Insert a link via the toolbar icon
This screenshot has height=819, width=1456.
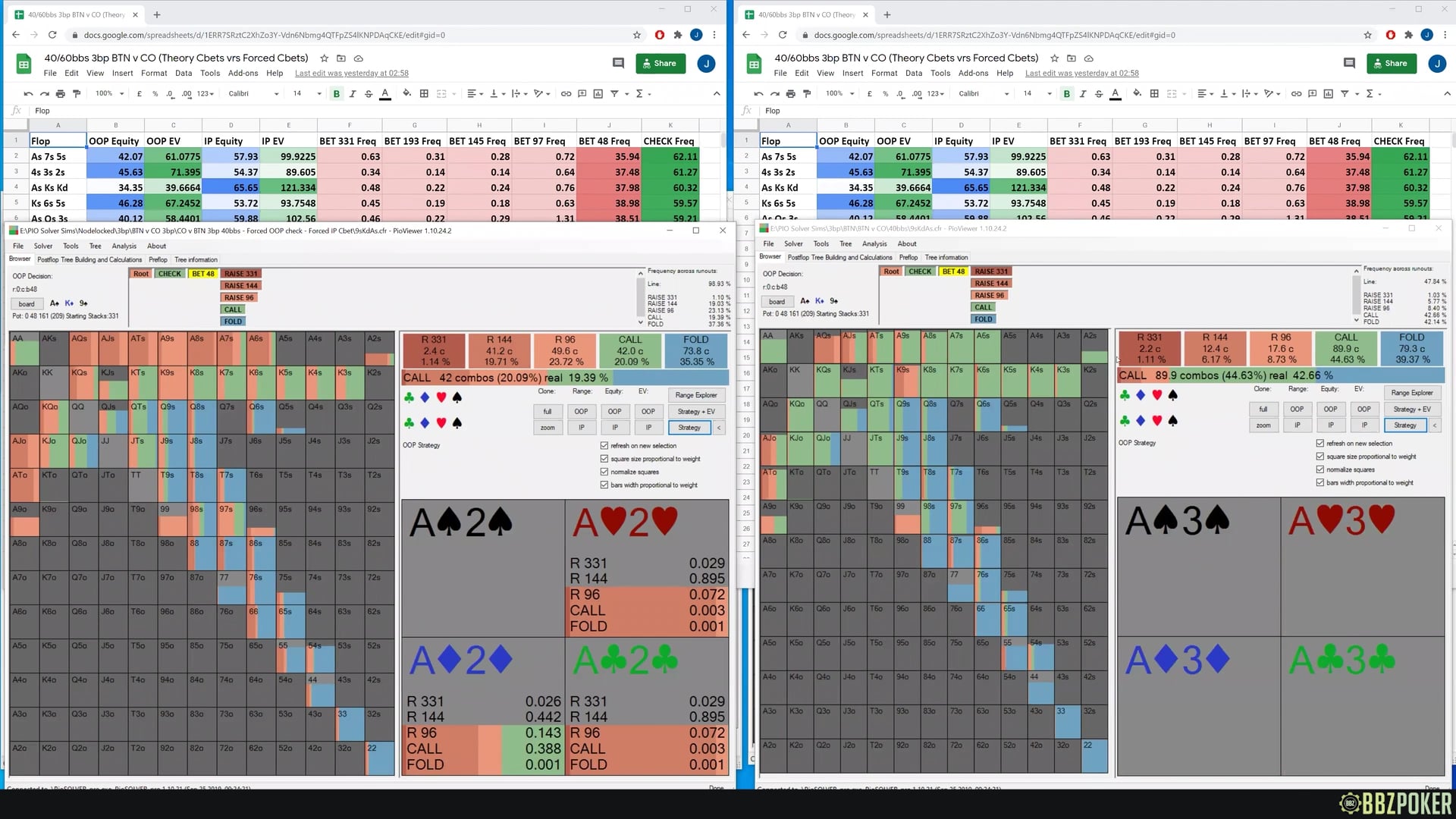pyautogui.click(x=566, y=93)
